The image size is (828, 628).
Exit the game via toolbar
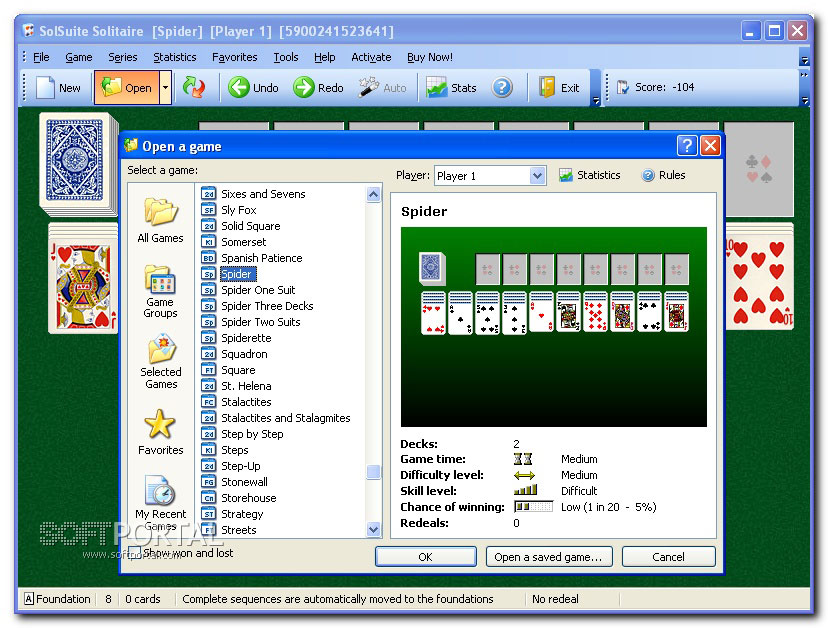click(559, 88)
